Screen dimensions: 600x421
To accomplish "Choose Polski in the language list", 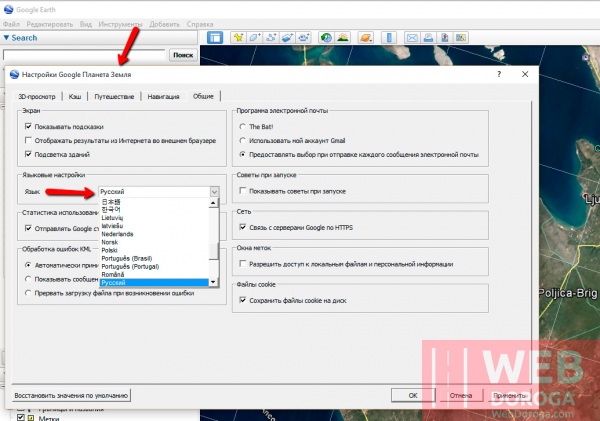I will [154, 250].
